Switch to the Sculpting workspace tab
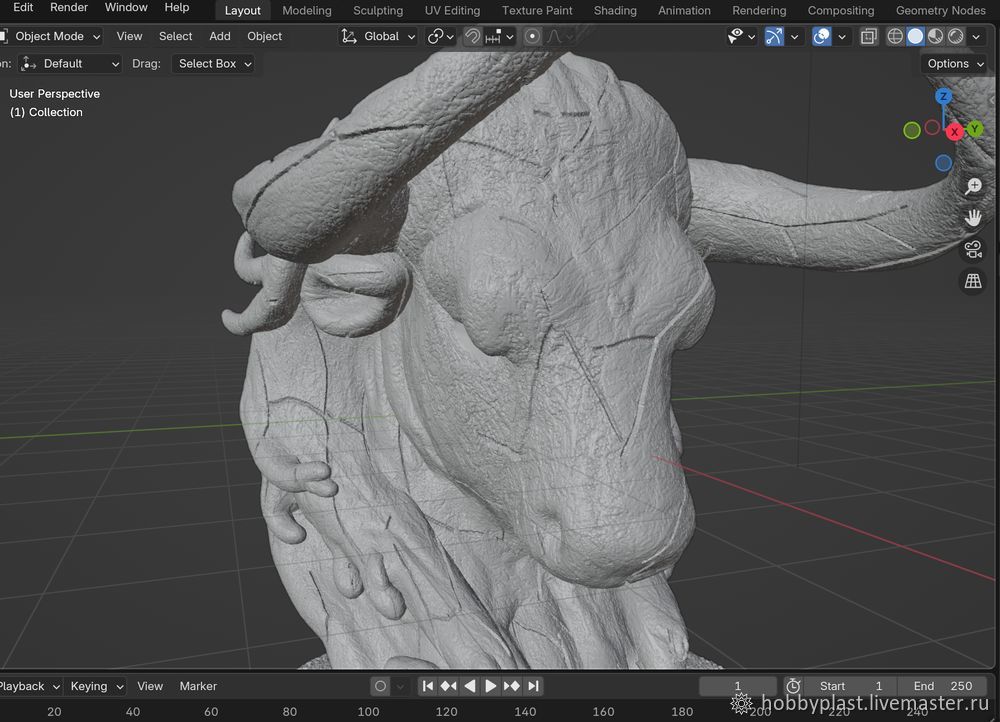The width and height of the screenshot is (1000, 722). [378, 10]
